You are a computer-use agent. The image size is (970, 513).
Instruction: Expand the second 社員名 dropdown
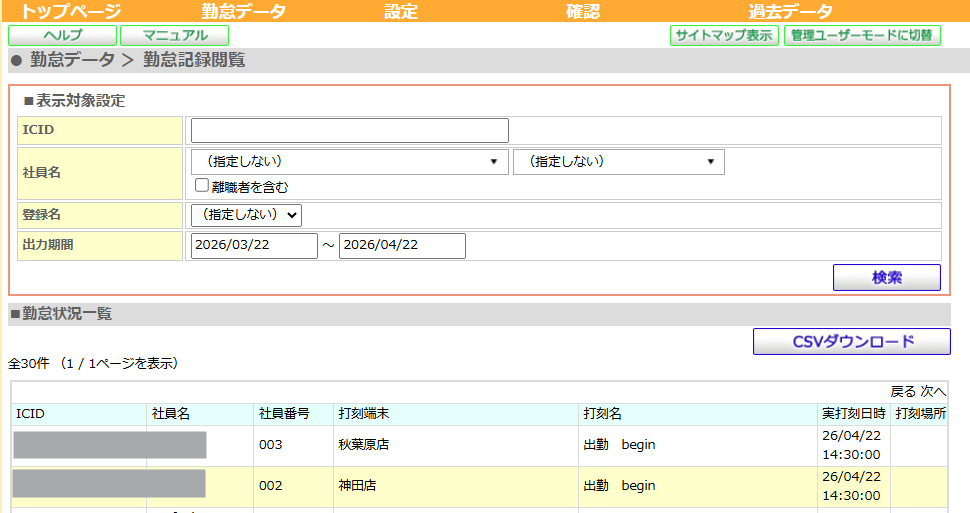point(618,162)
